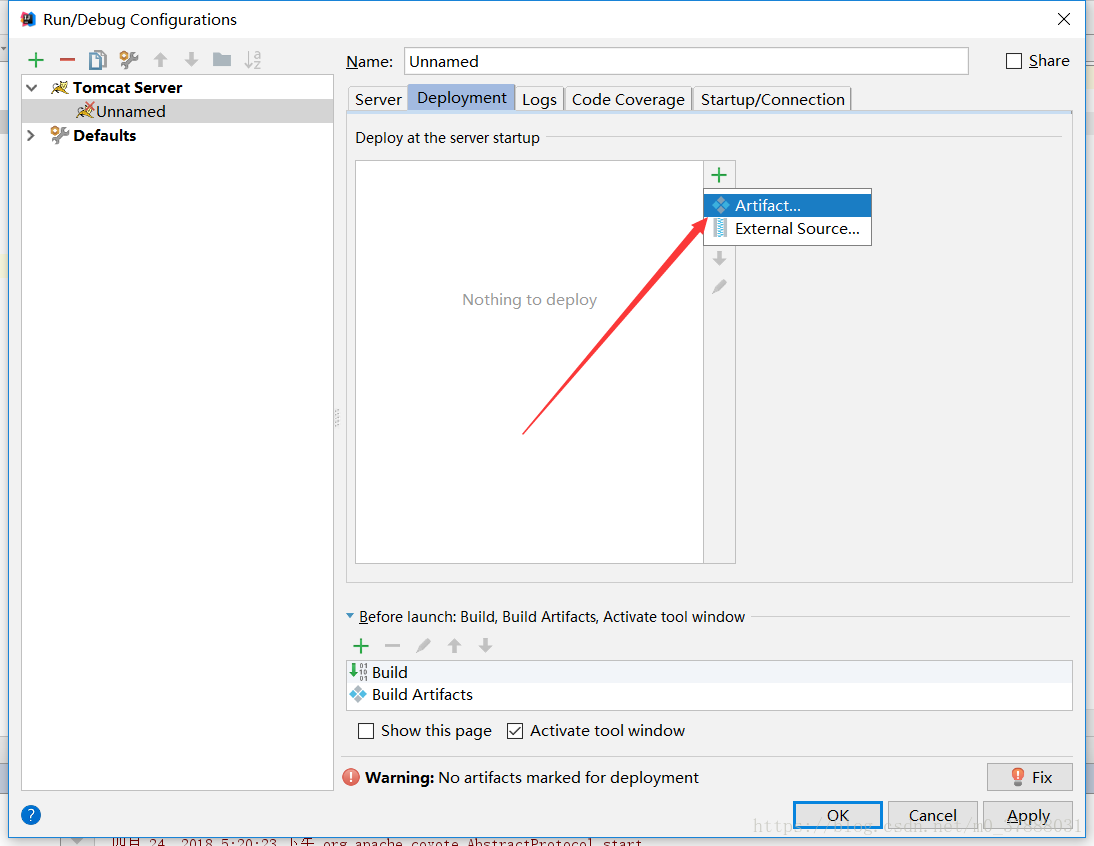Create new folder icon in left toolbar
The image size is (1094, 846).
(x=222, y=60)
